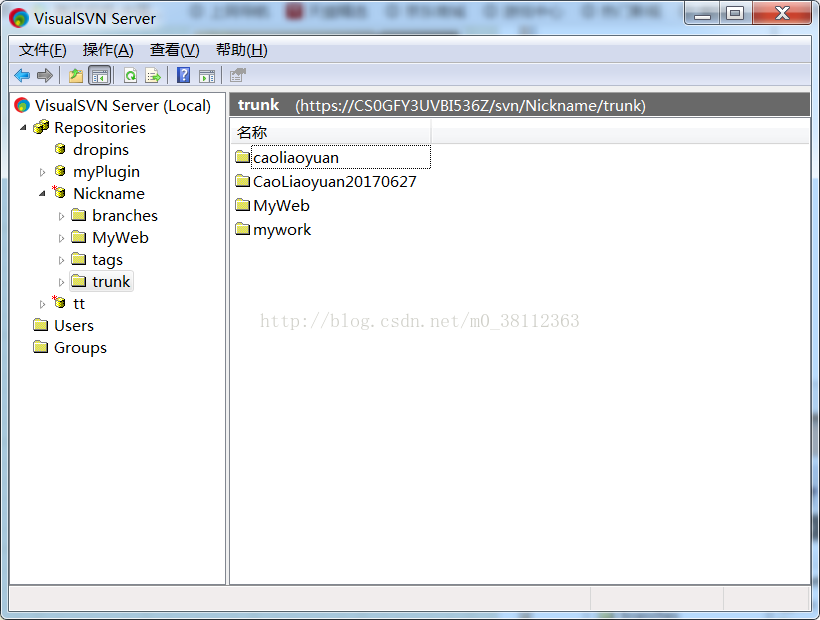Screen dimensions: 820x620
Task: Click the Repositories cubes icon
Action: [x=41, y=127]
